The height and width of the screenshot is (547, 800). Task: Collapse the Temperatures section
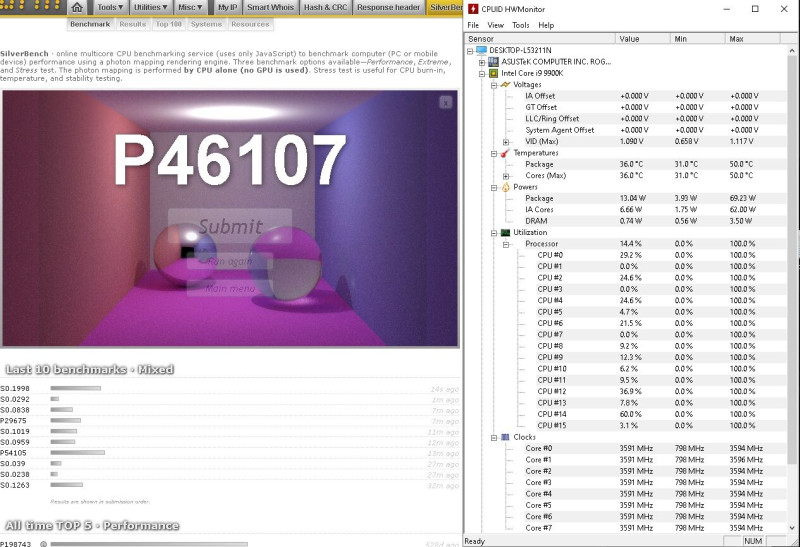(x=494, y=153)
